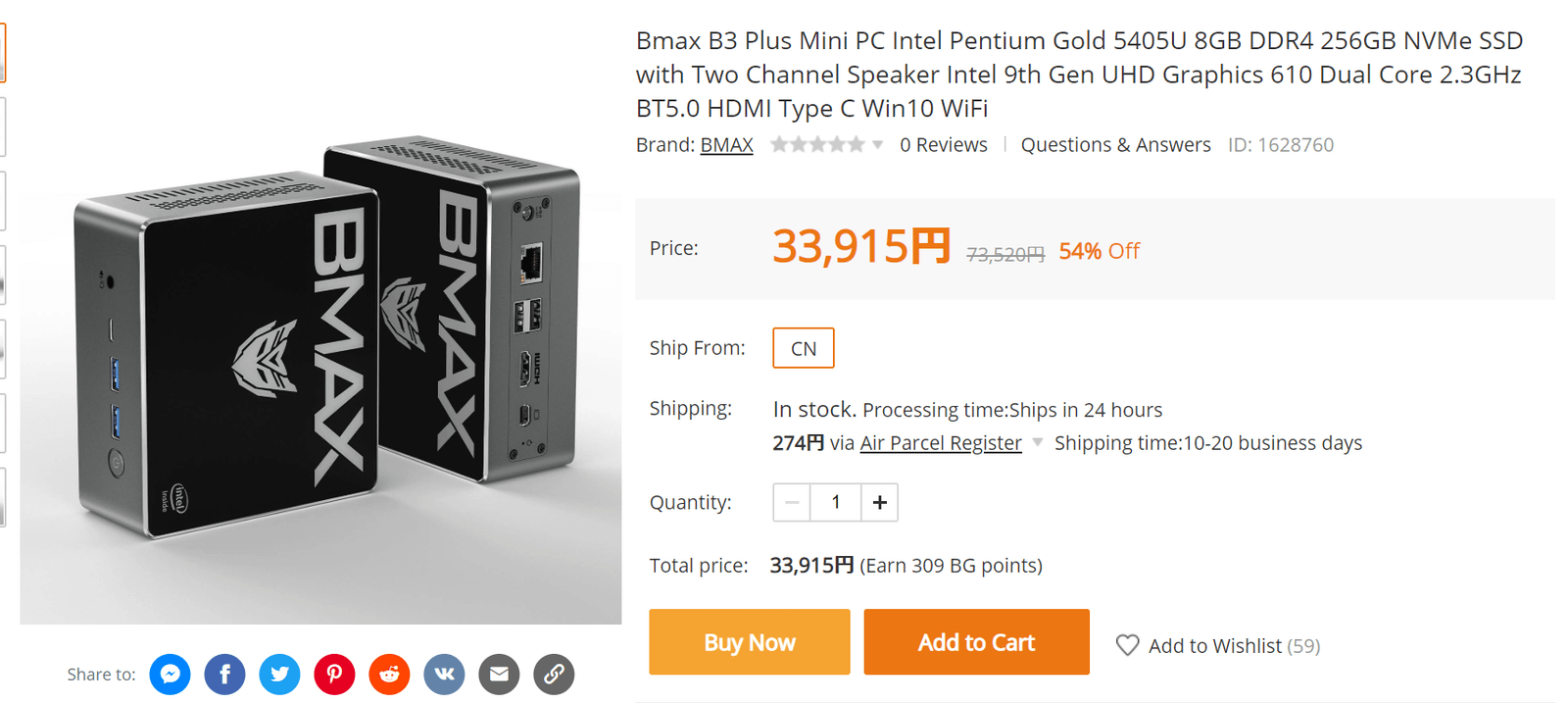
Task: Open star rating dropdown arrow
Action: (878, 145)
